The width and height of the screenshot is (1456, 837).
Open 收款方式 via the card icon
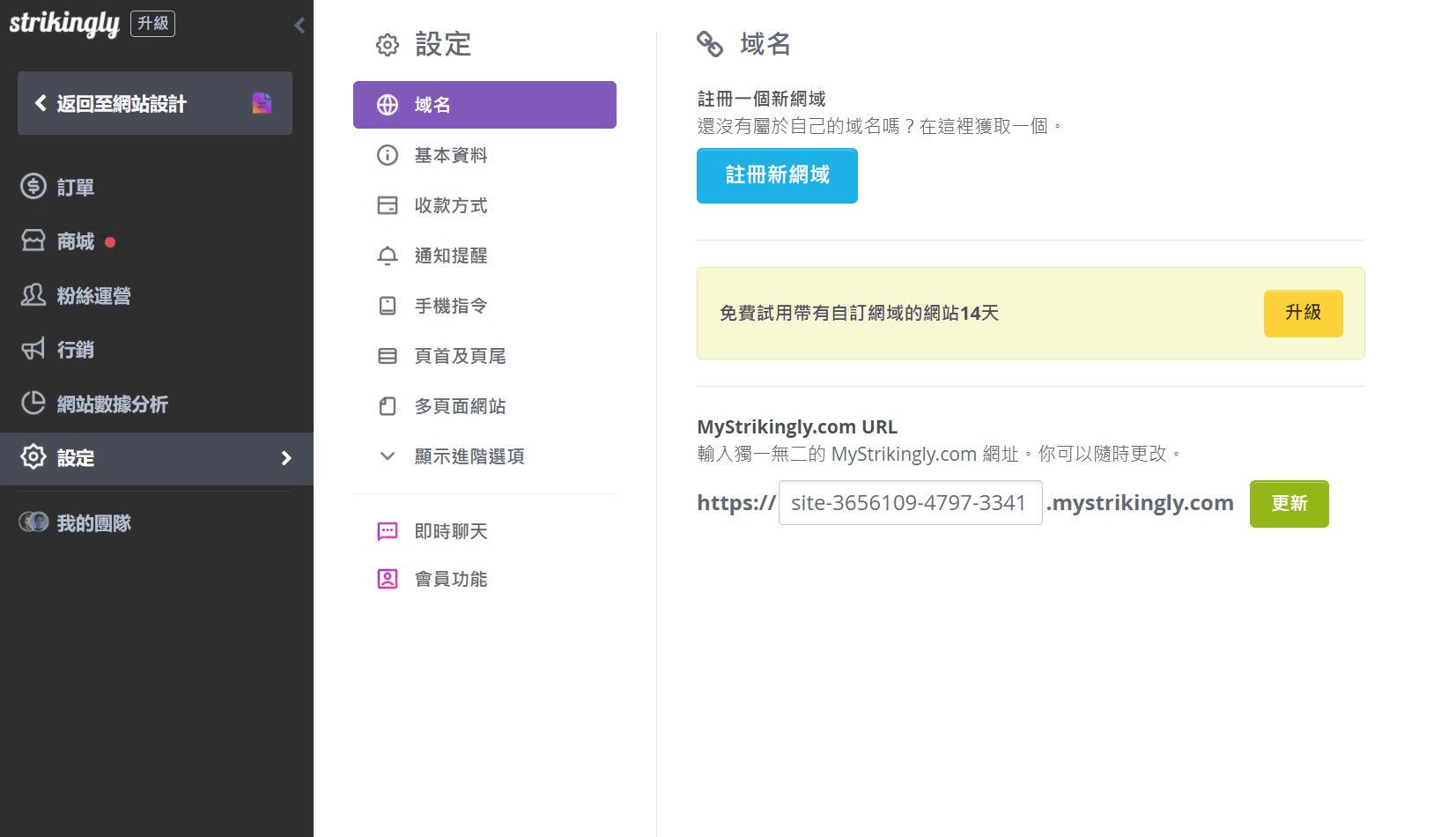click(386, 204)
